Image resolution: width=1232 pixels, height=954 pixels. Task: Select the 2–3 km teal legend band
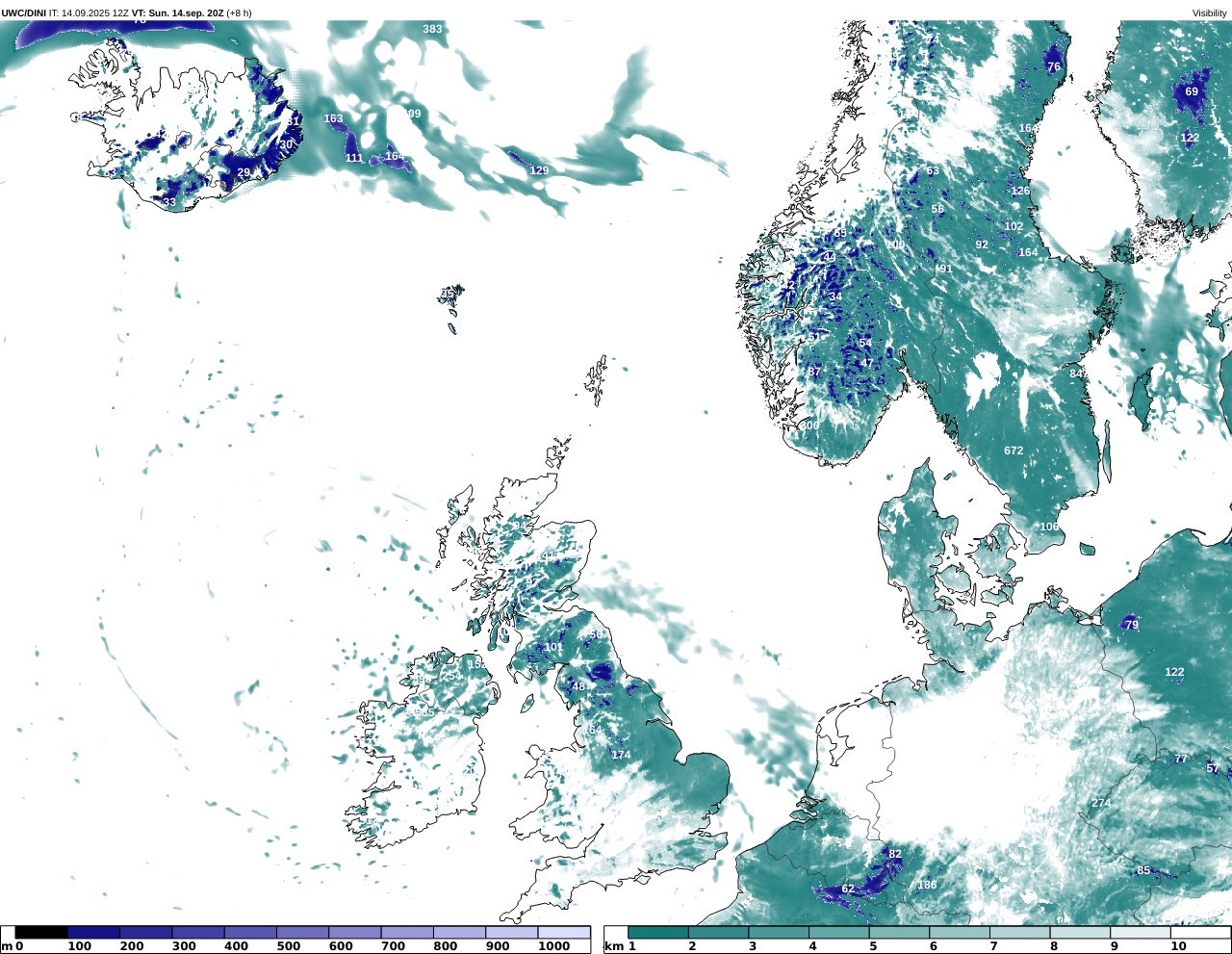coord(719,932)
